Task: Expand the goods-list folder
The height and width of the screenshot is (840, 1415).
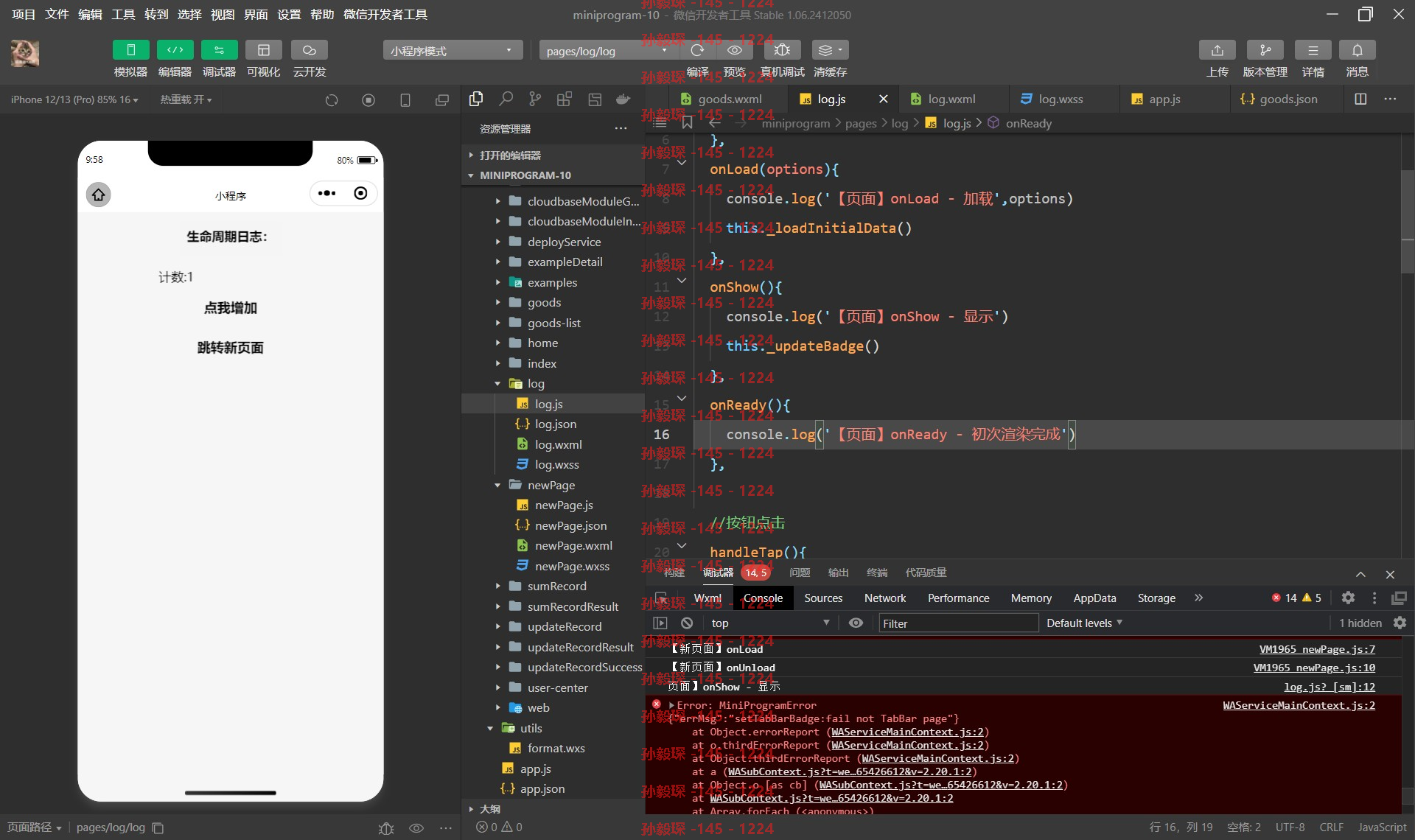Action: pyautogui.click(x=553, y=323)
